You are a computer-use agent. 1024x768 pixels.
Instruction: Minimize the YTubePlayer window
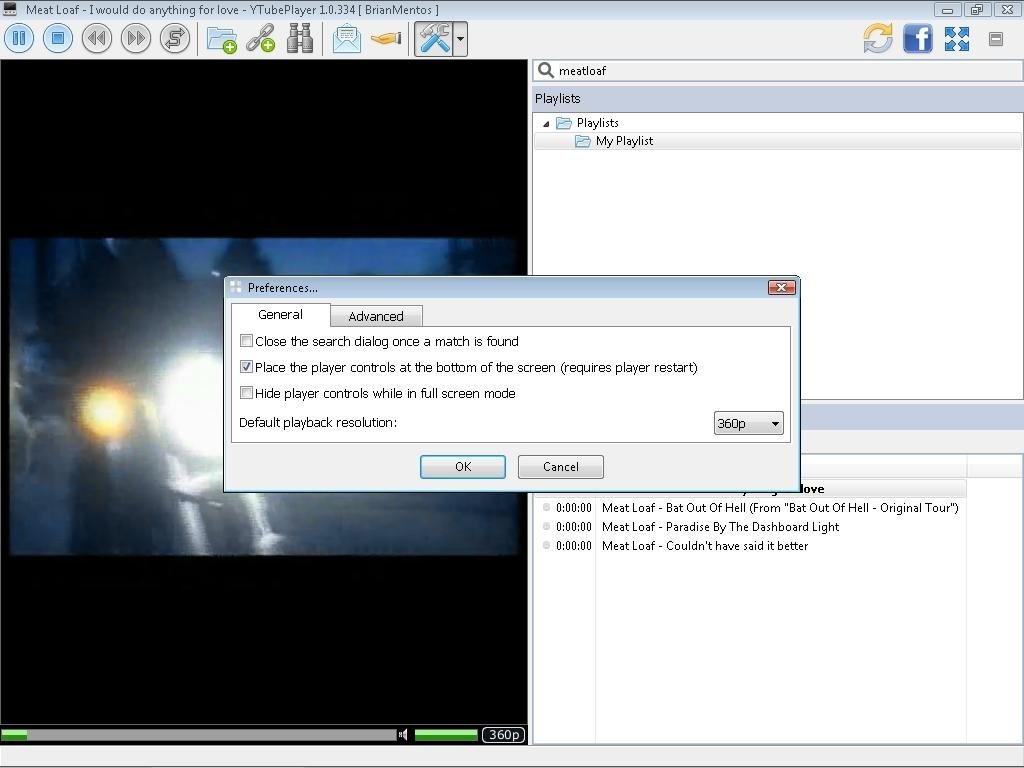click(947, 10)
